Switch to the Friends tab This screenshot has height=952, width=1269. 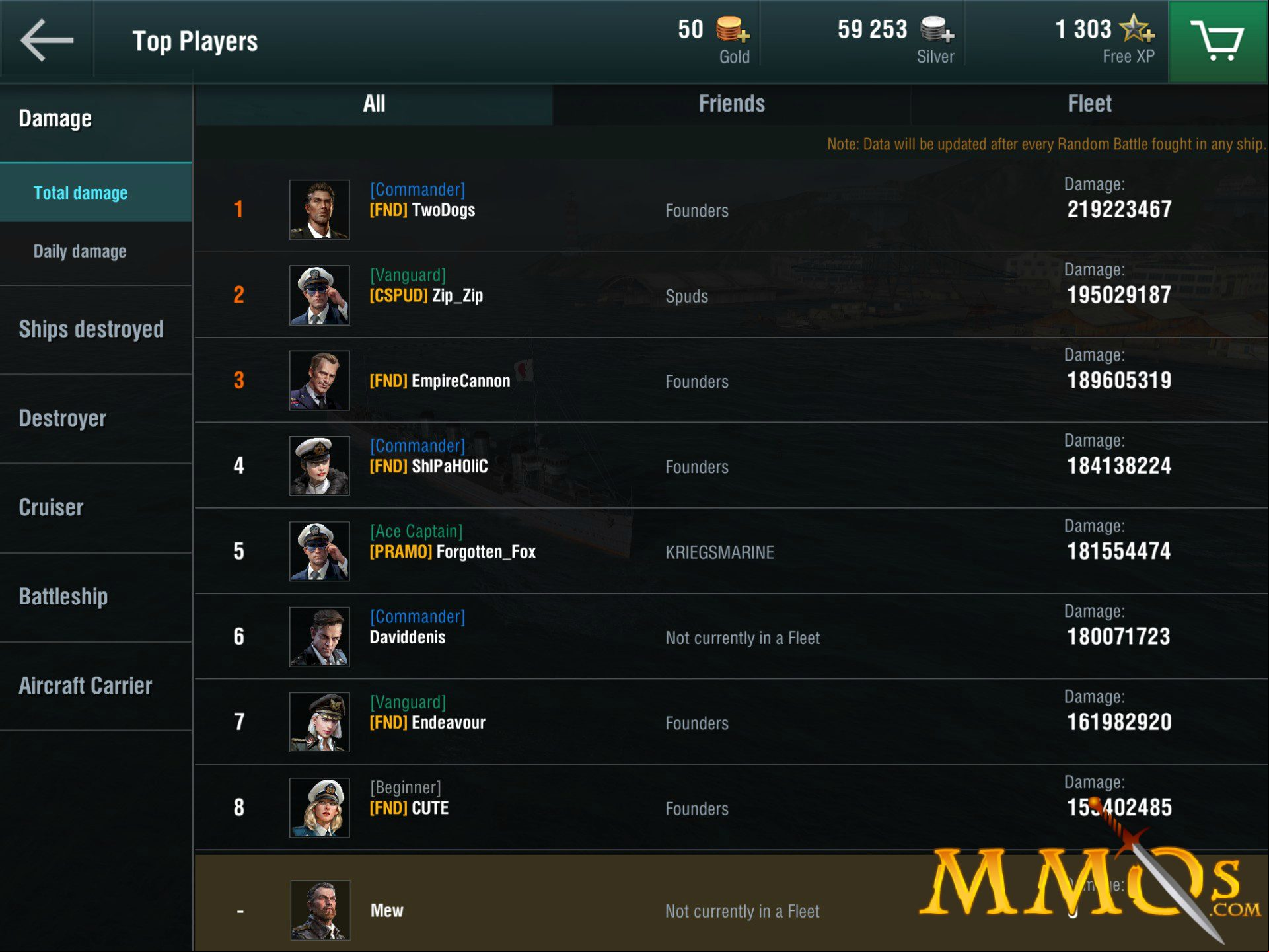click(x=732, y=104)
